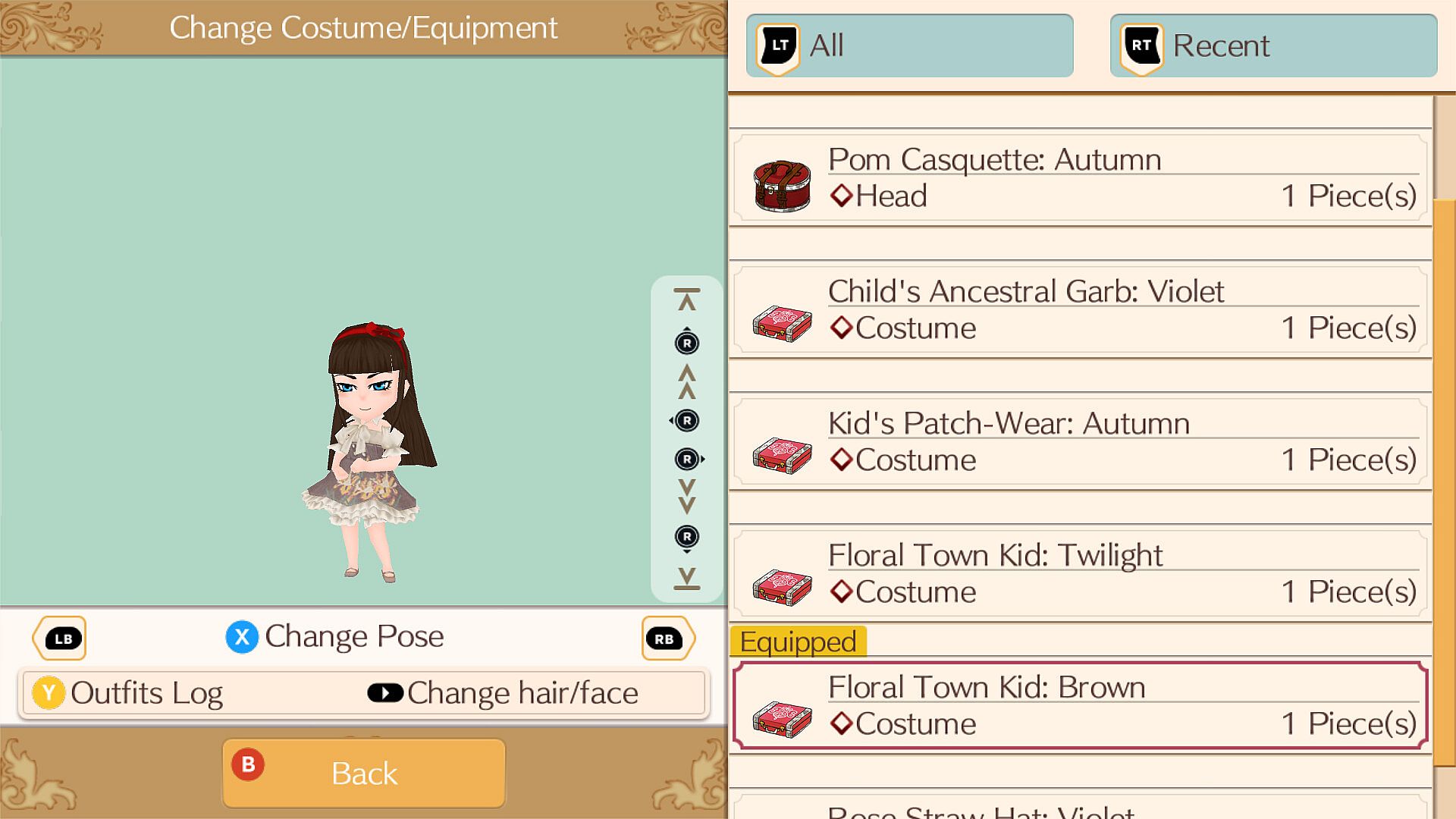Open the Outfits Log

point(127,693)
